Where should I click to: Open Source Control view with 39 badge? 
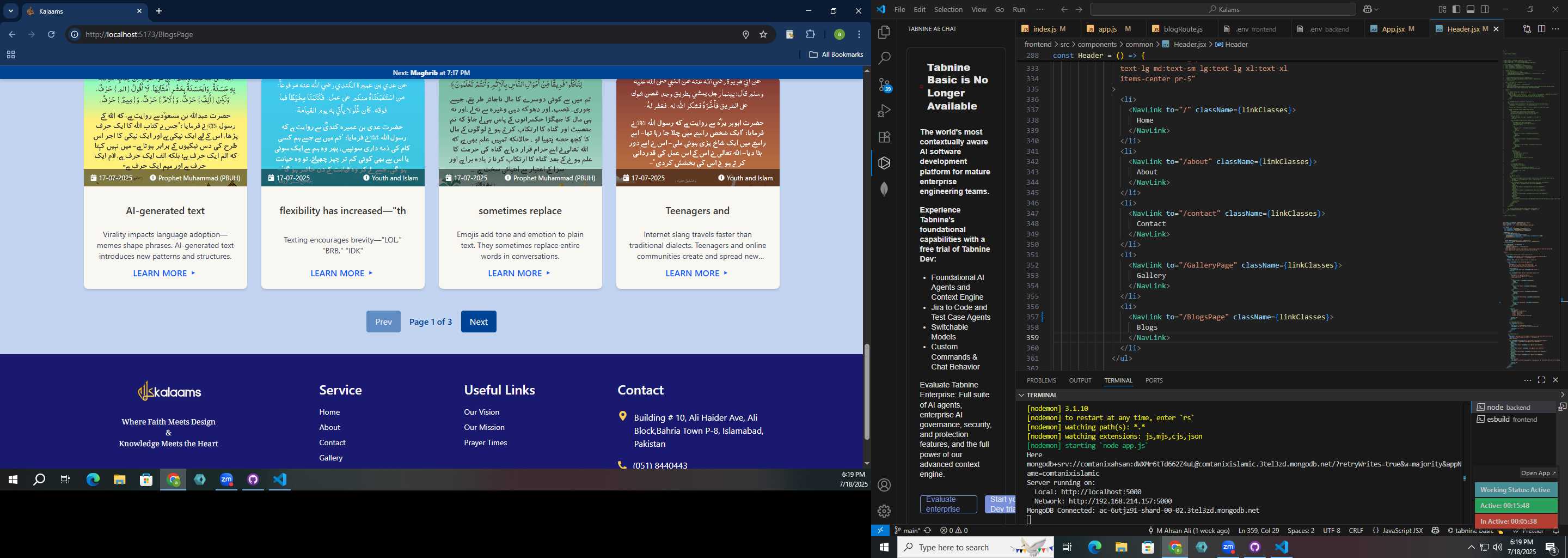pyautogui.click(x=884, y=84)
